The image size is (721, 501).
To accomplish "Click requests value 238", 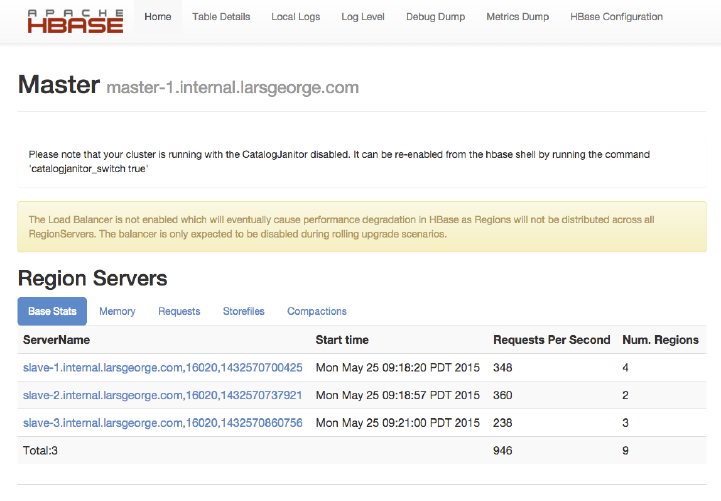I will (x=503, y=423).
